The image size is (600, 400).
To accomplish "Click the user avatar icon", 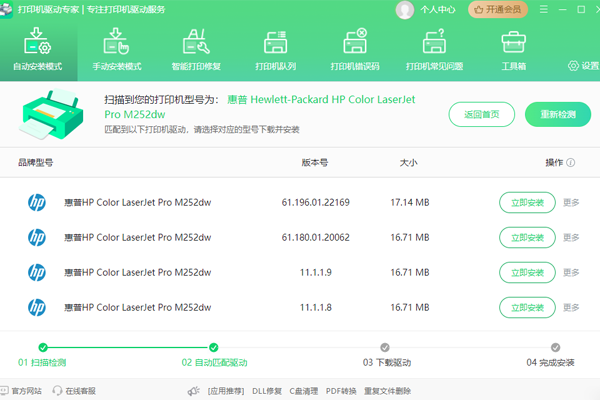I will coord(405,10).
